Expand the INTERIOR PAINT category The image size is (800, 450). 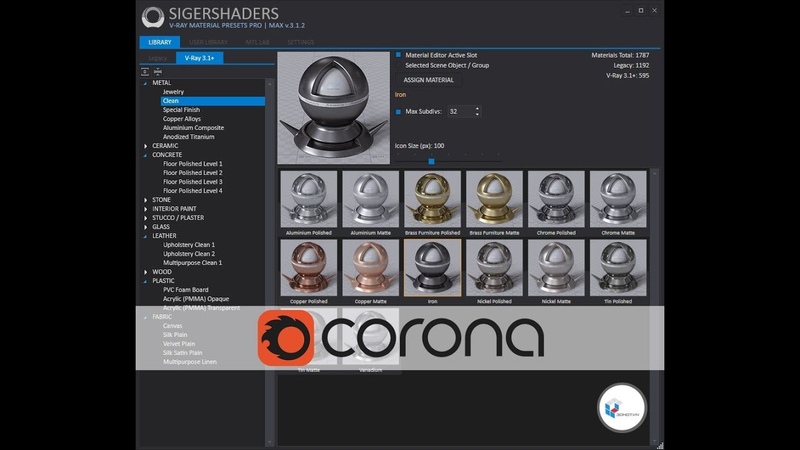pyautogui.click(x=145, y=209)
